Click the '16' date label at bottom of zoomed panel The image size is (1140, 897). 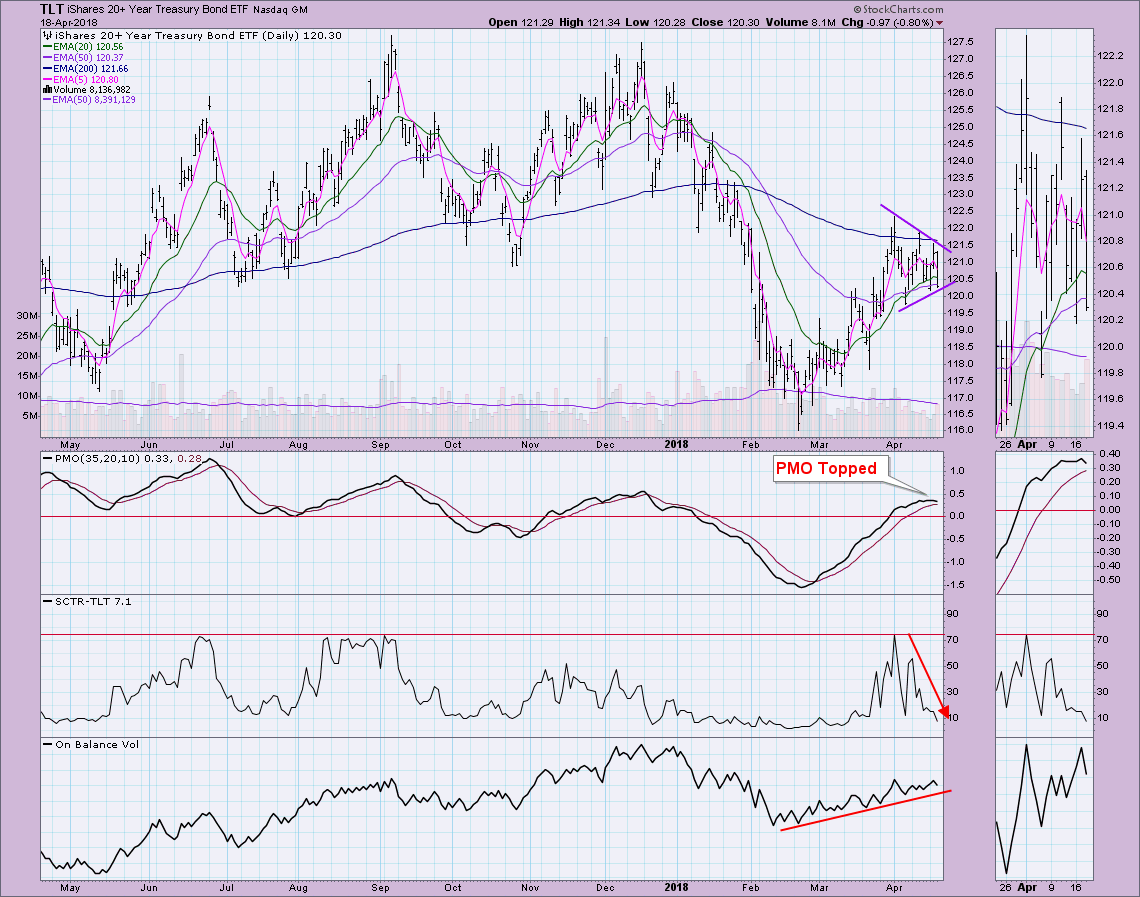(1077, 888)
